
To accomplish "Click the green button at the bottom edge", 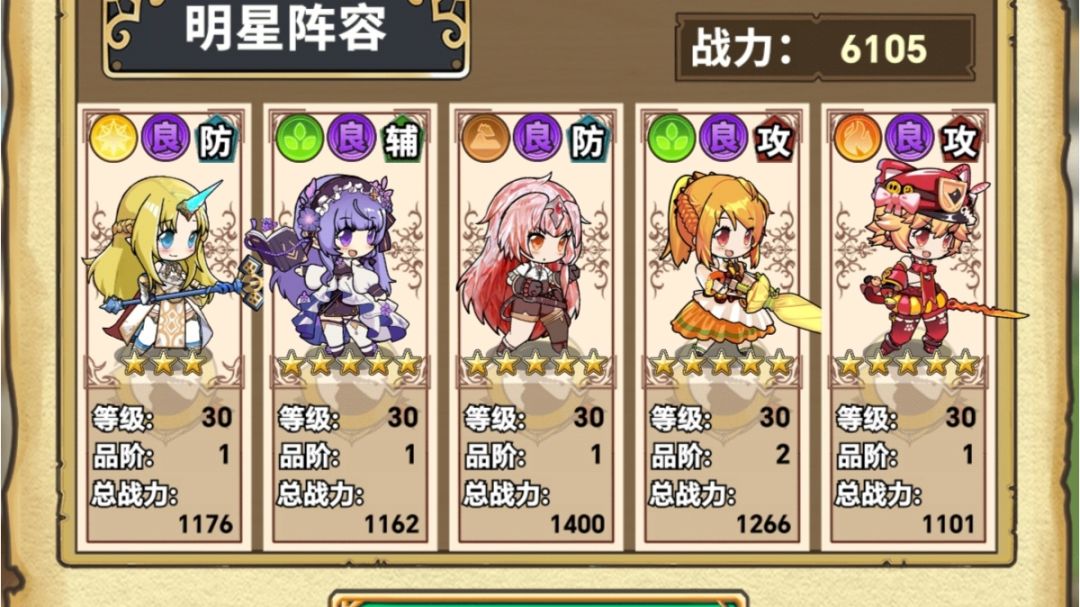I will [539, 598].
